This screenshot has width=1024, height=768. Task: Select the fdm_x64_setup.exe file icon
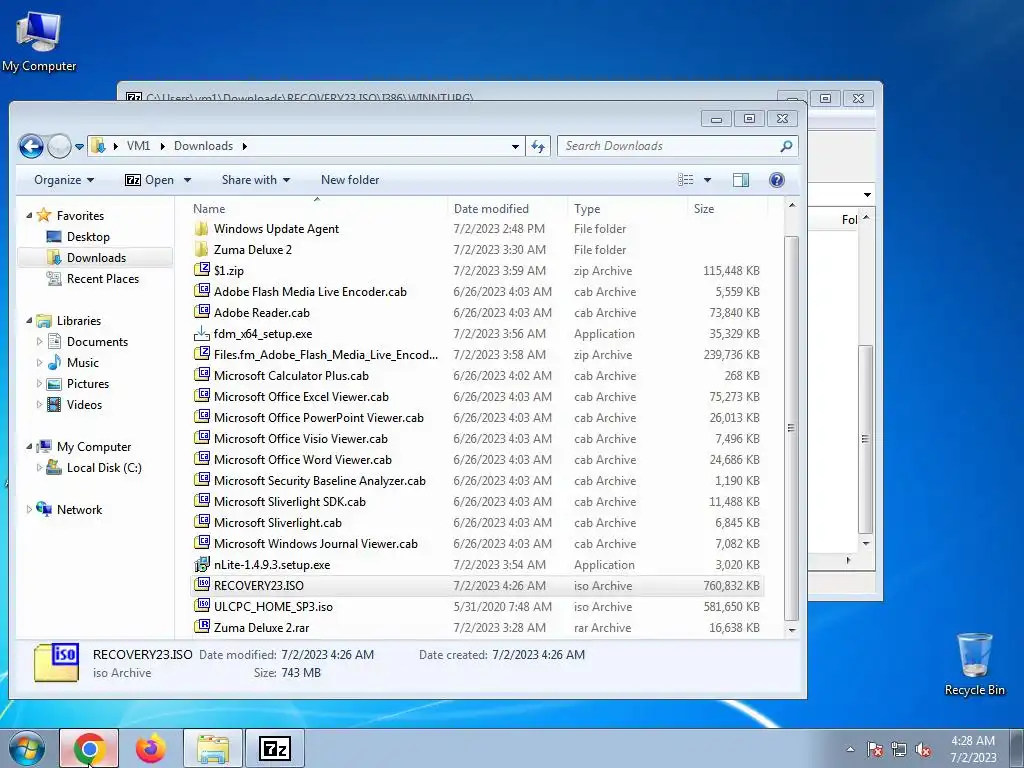[202, 334]
